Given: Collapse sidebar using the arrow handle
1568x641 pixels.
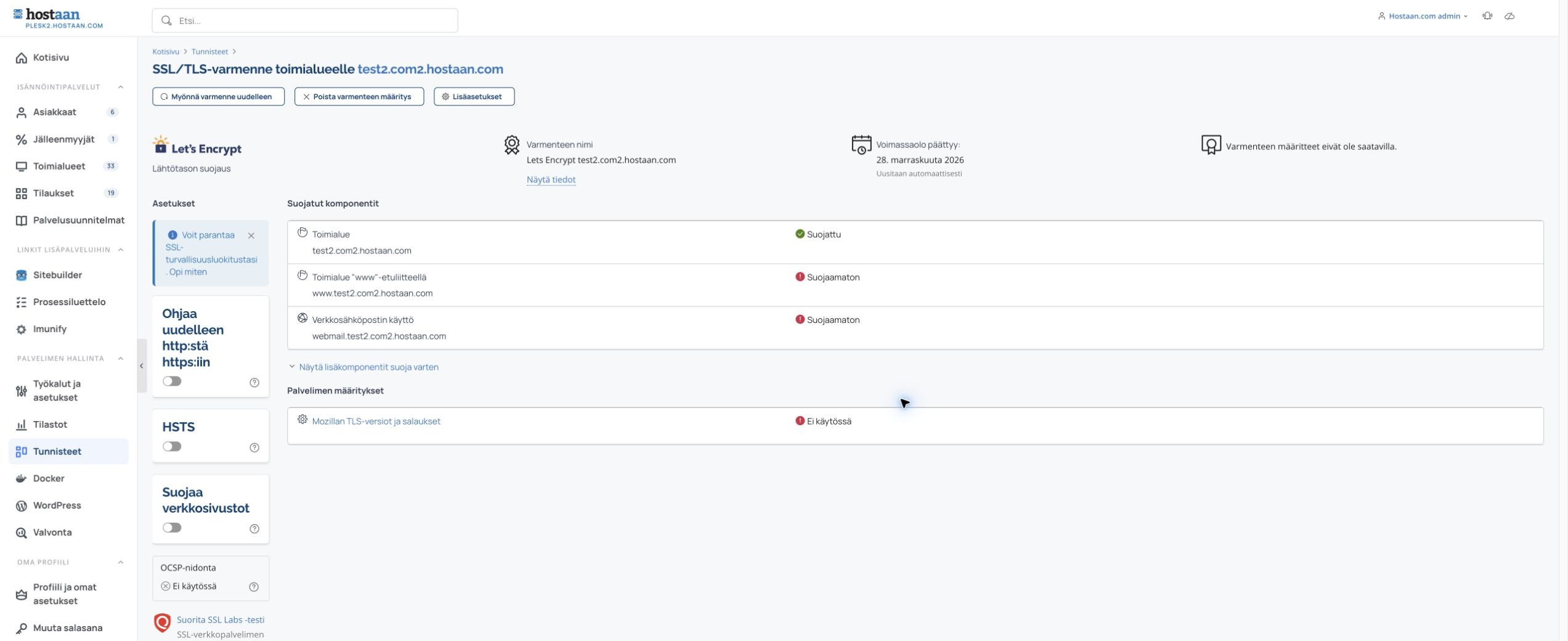Looking at the screenshot, I should click(x=142, y=365).
